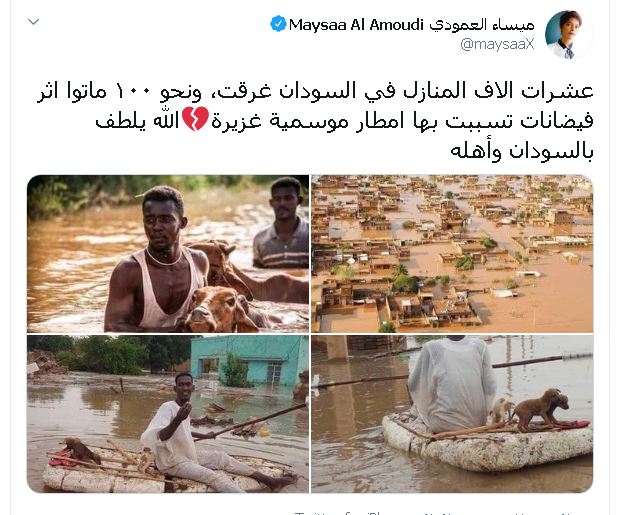618x515 pixels.
Task: Open the photo of puppies on foam raft
Action: (452, 414)
